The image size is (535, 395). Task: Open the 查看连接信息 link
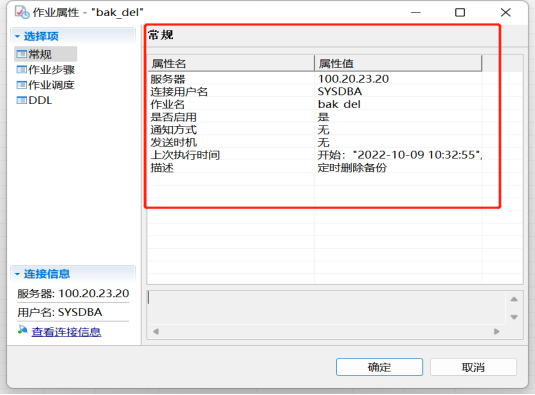66,332
